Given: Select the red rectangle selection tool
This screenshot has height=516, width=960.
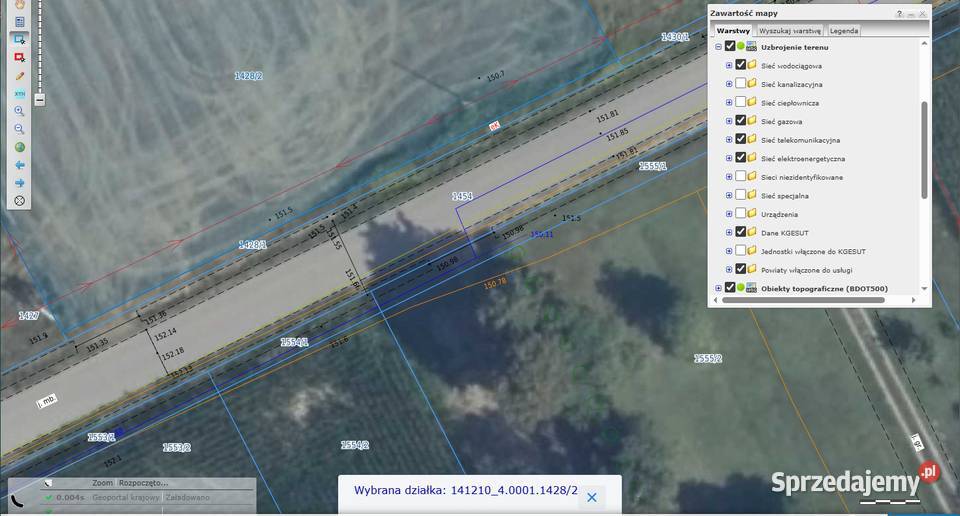Looking at the screenshot, I should click(19, 57).
